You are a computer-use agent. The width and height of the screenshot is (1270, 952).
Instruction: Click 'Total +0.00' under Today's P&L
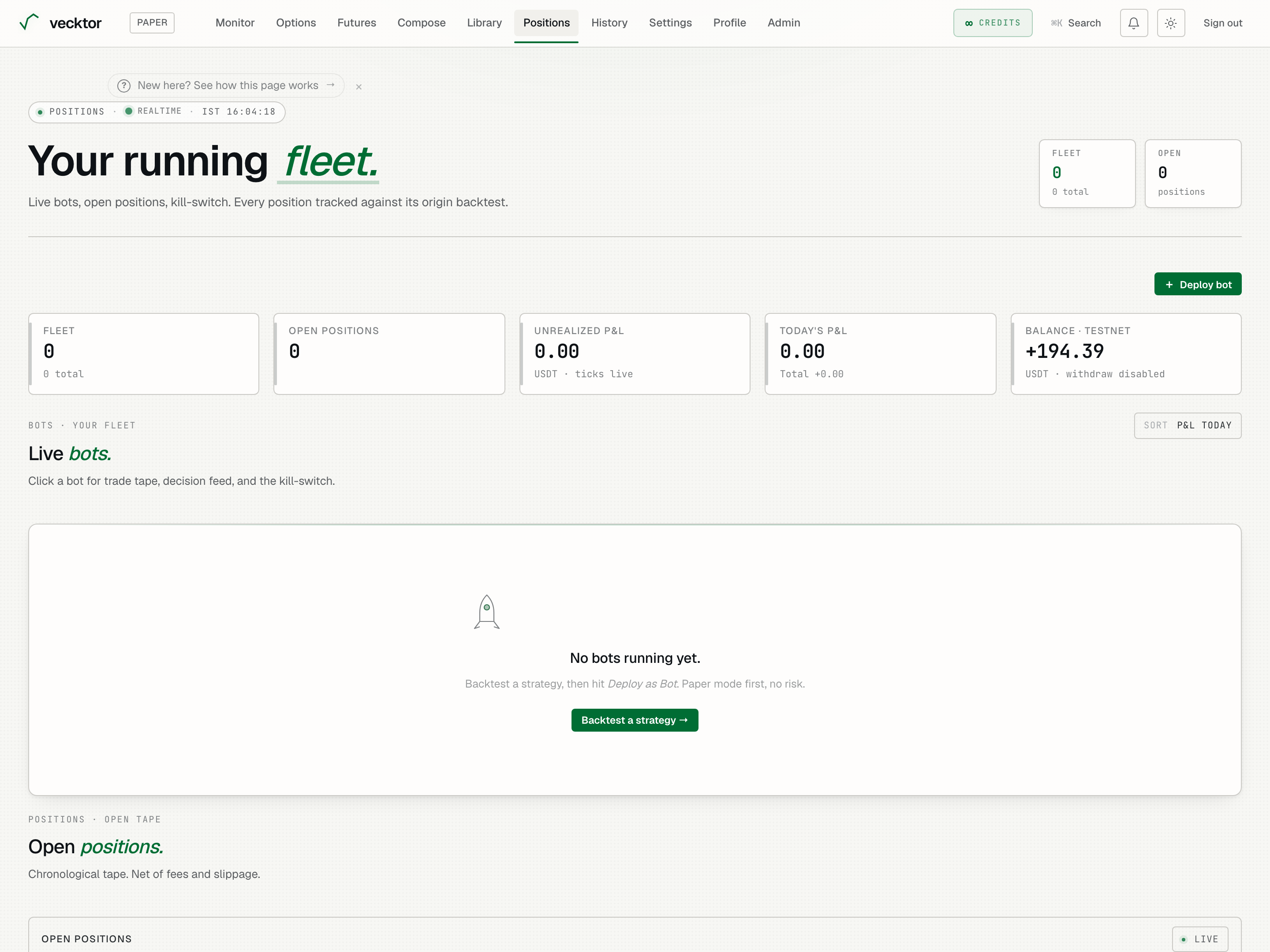811,374
